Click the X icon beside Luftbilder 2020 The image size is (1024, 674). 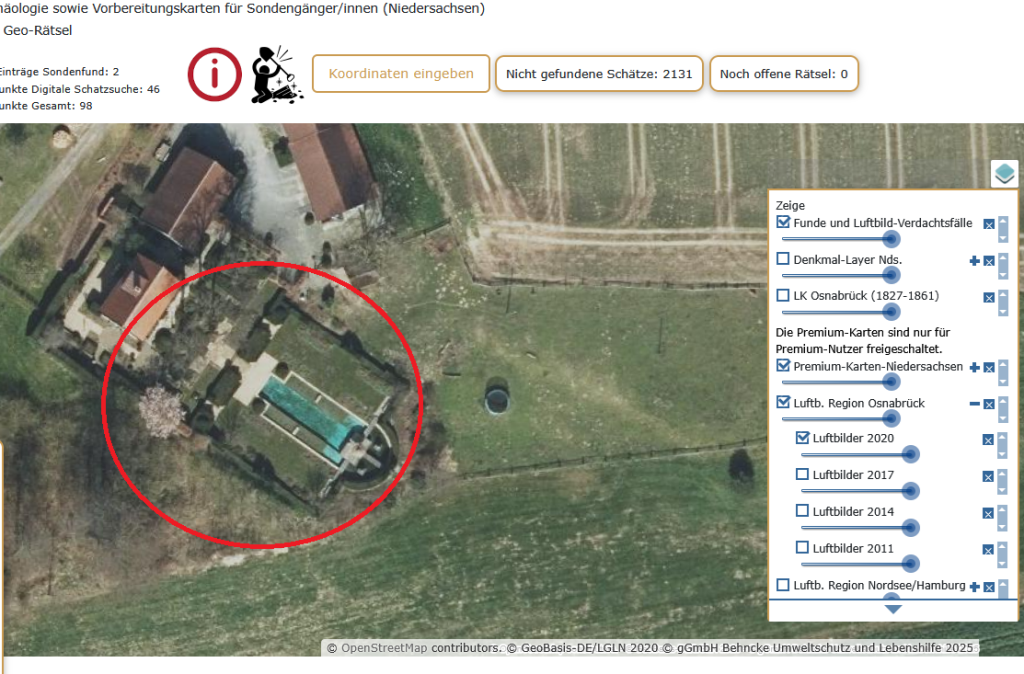click(x=988, y=440)
